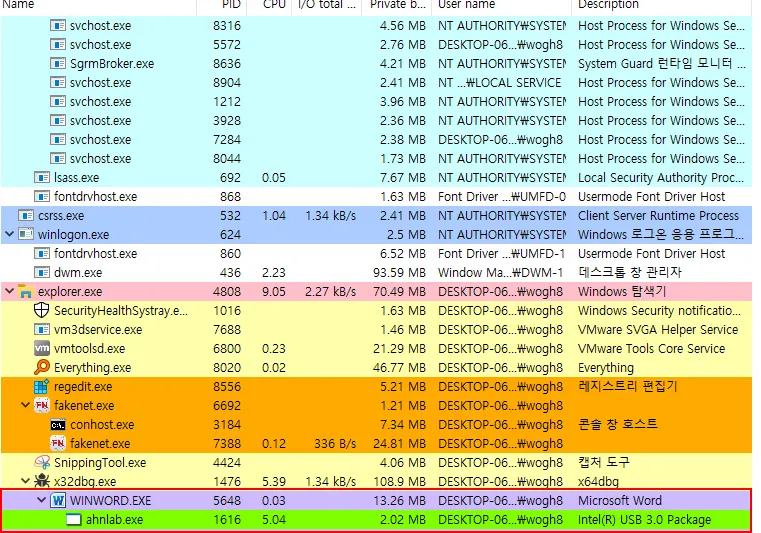Viewport: 761px width, 533px height.
Task: Select the SnippingTool.exe process name
Action: pyautogui.click(x=100, y=463)
